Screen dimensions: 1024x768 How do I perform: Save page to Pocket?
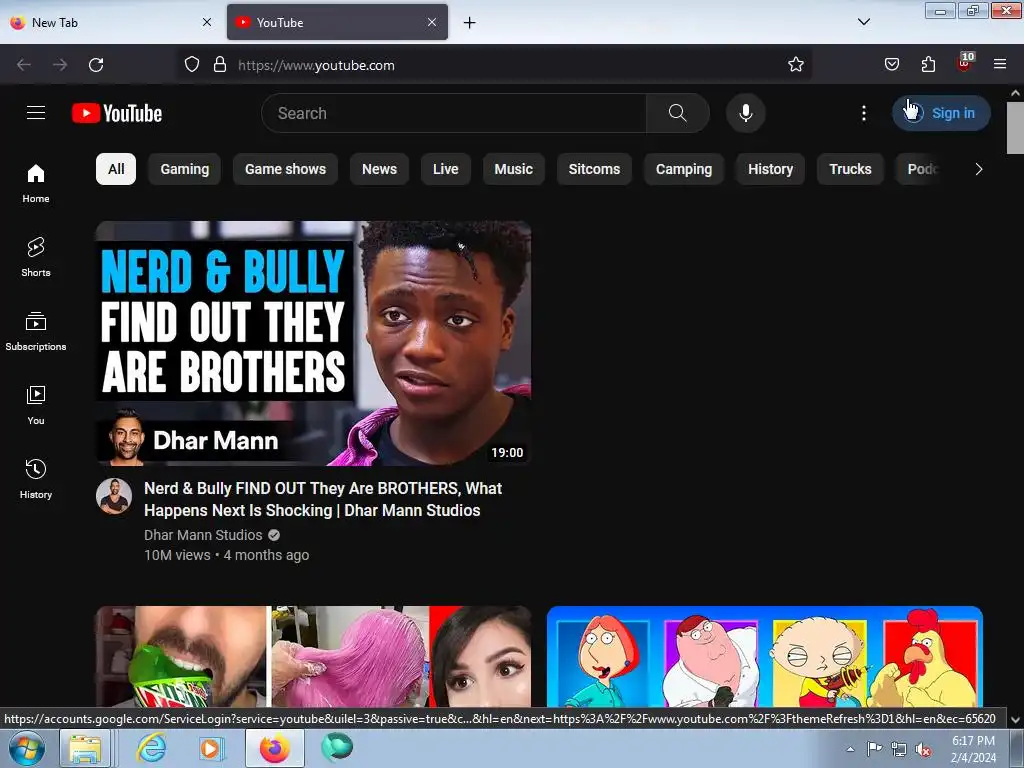point(891,65)
